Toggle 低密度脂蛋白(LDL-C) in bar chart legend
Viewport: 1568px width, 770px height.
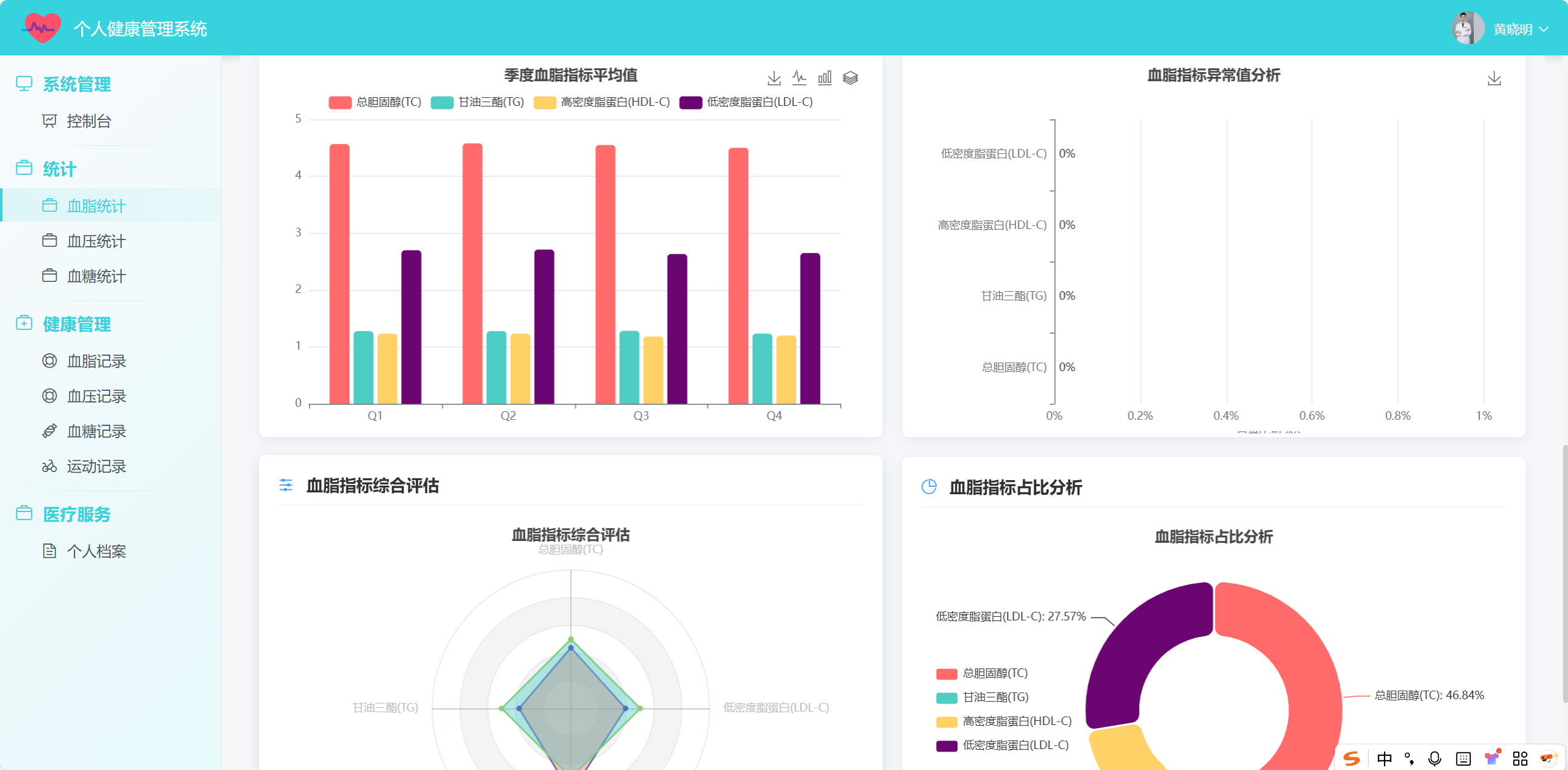click(746, 102)
